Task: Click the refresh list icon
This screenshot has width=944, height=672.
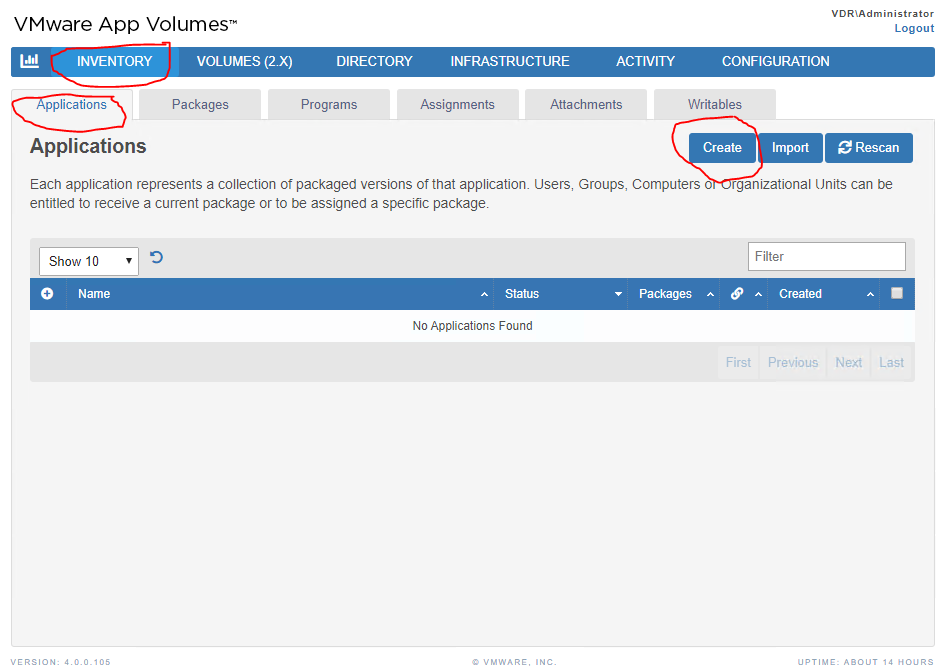Action: click(x=157, y=258)
